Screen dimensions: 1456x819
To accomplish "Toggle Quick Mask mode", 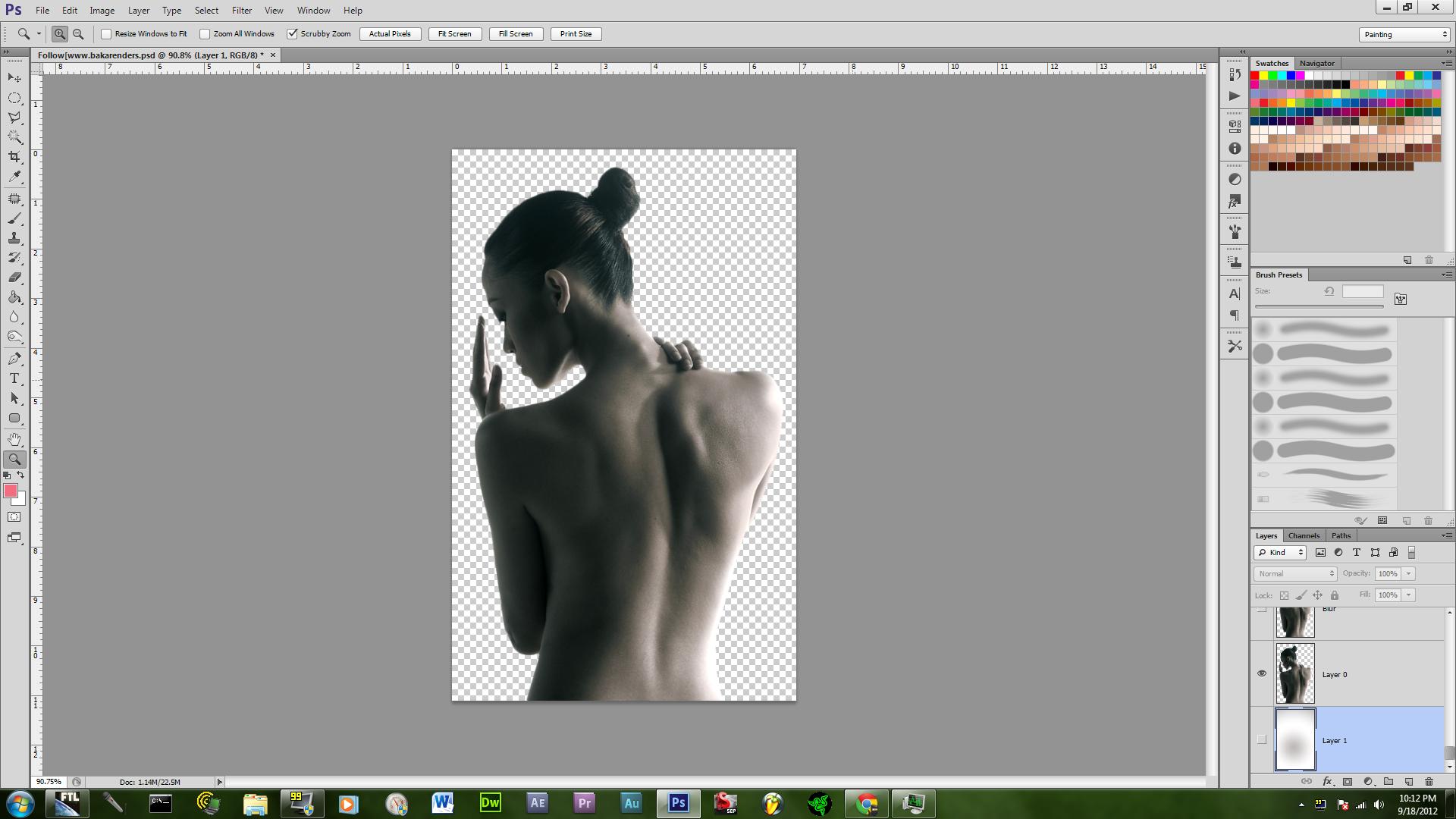I will (x=14, y=517).
